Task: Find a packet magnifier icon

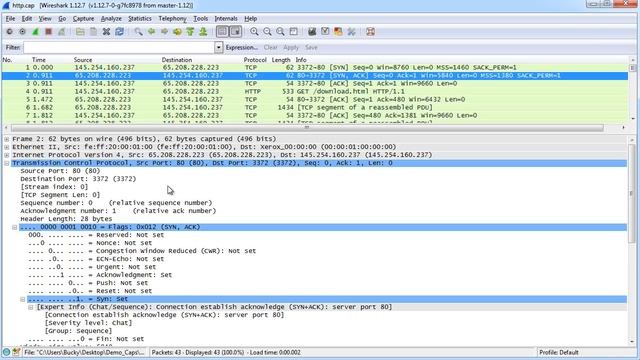Action: tap(138, 32)
